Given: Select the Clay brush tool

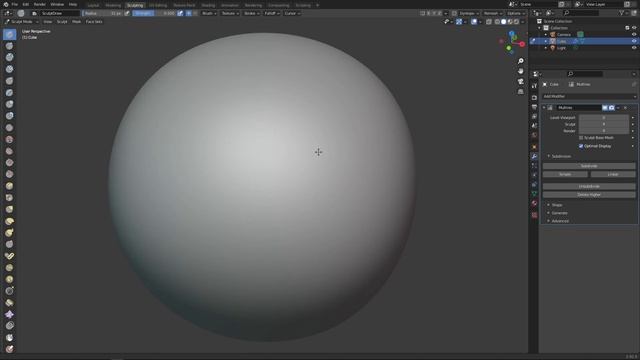Looking at the screenshot, I should pyautogui.click(x=9, y=58).
